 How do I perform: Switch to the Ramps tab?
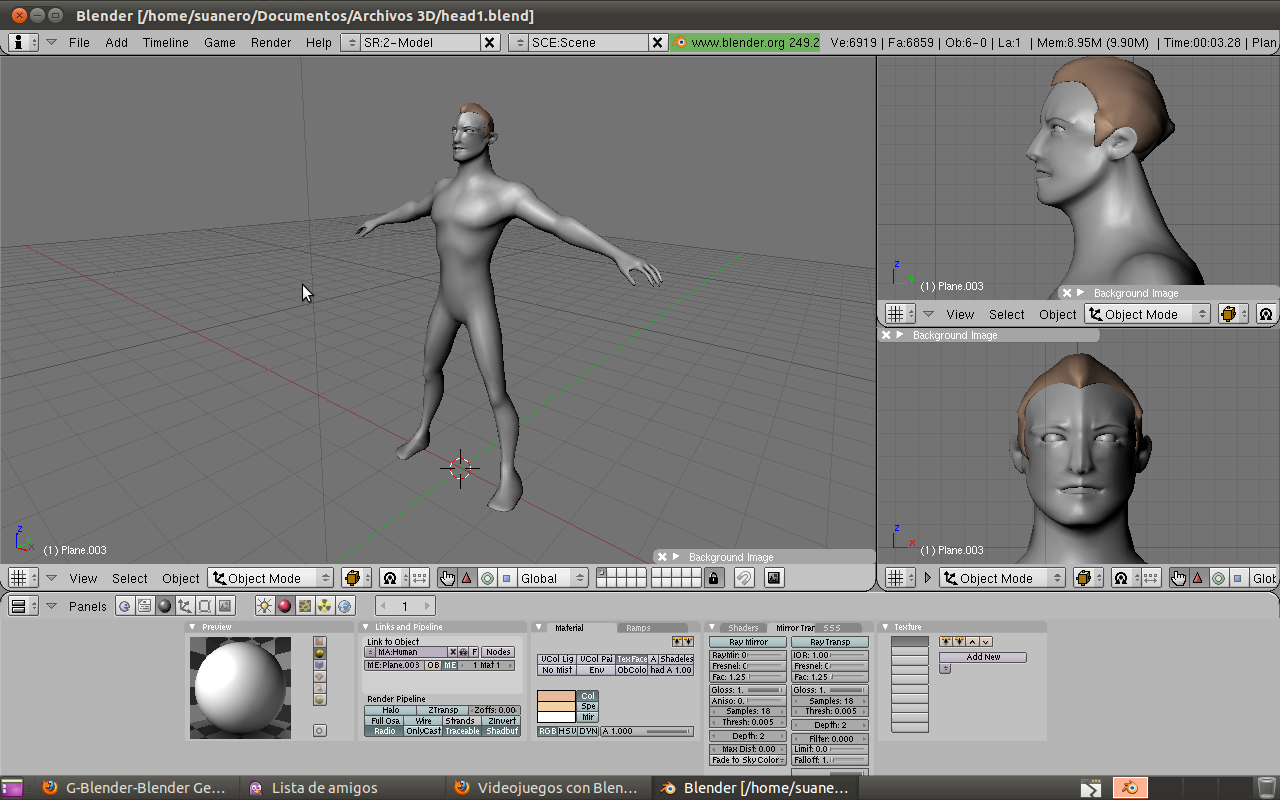tap(638, 628)
